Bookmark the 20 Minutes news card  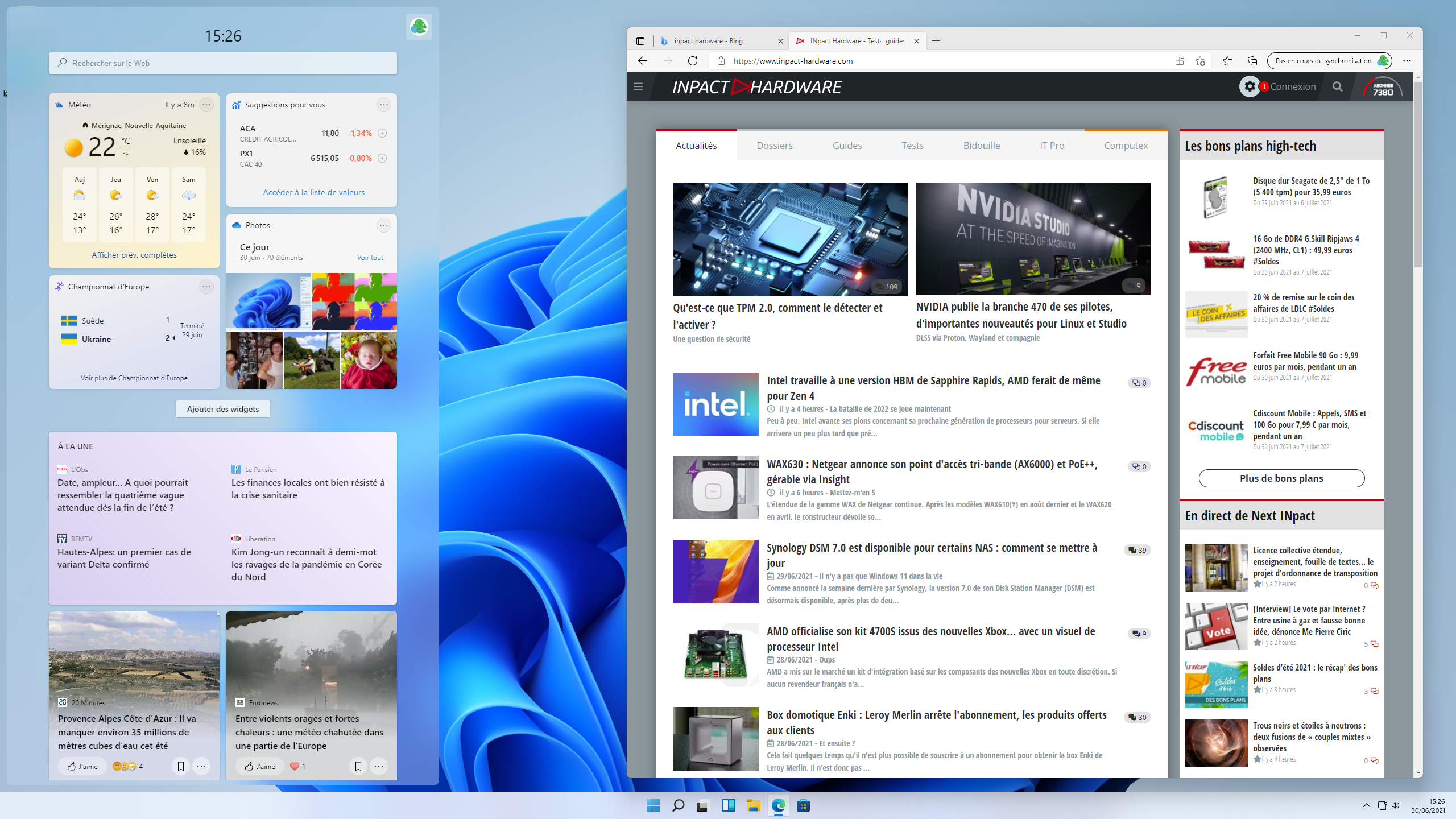[181, 766]
